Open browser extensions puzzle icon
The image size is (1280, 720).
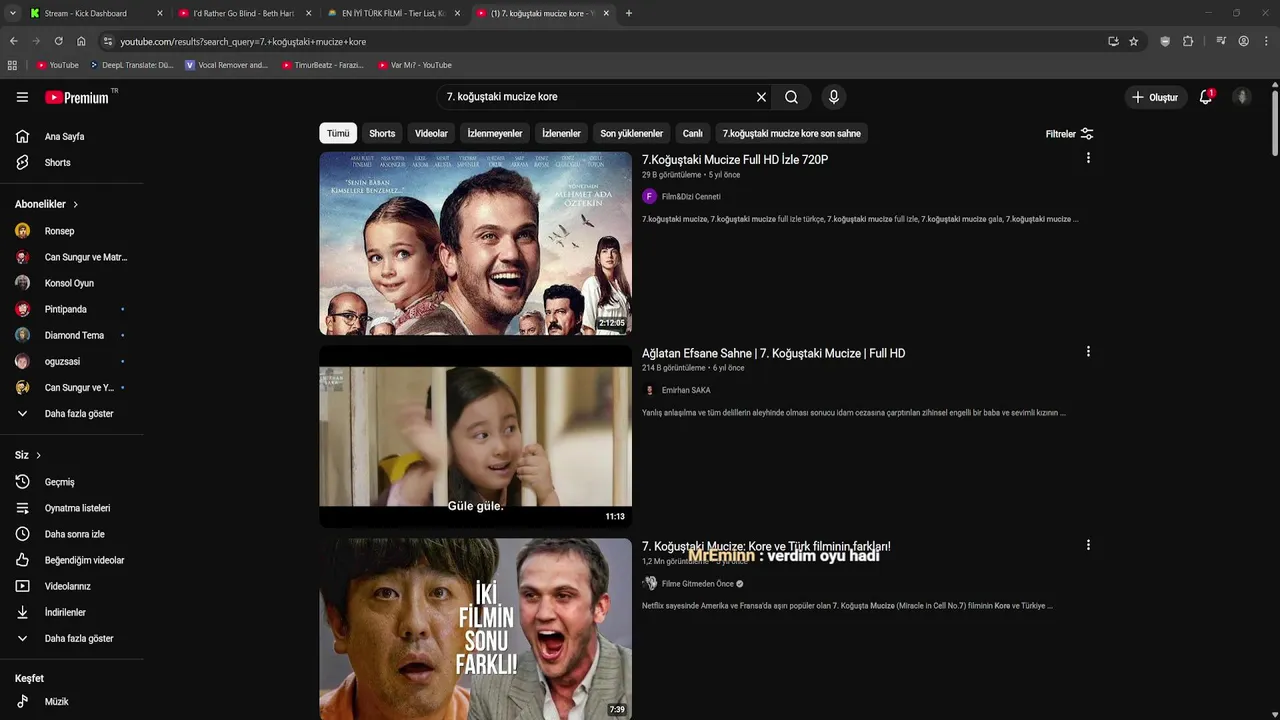[1188, 41]
